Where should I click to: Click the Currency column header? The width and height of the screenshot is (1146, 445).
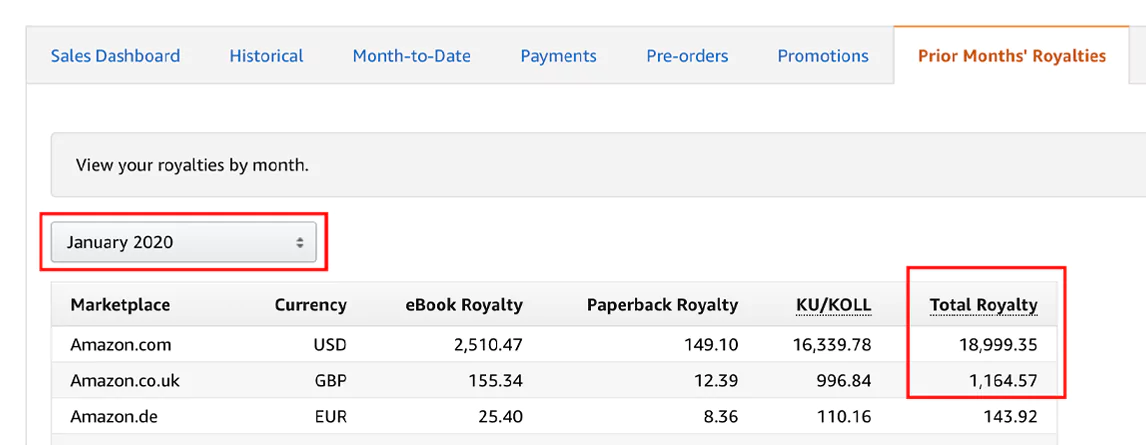point(311,305)
